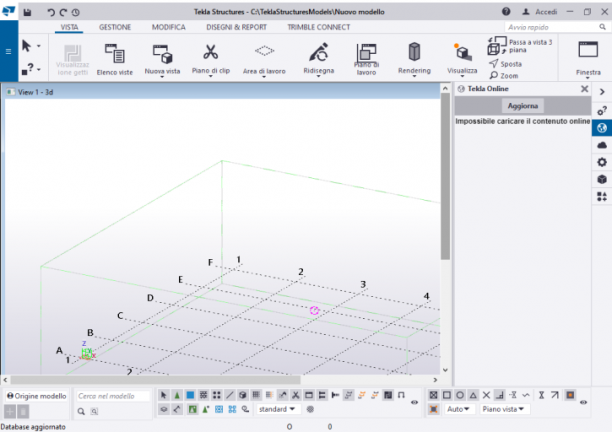
Task: Expand the Visualizza dropdown arrow
Action: click(462, 76)
